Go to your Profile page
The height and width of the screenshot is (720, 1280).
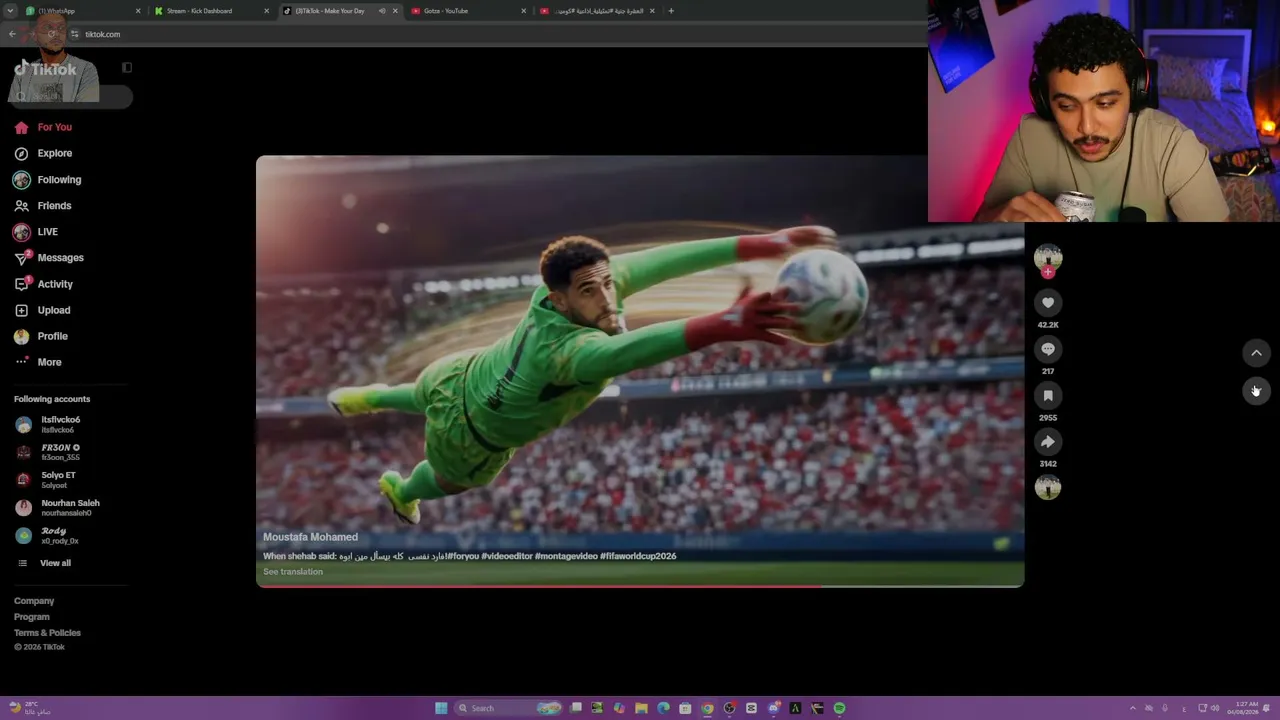click(41, 336)
